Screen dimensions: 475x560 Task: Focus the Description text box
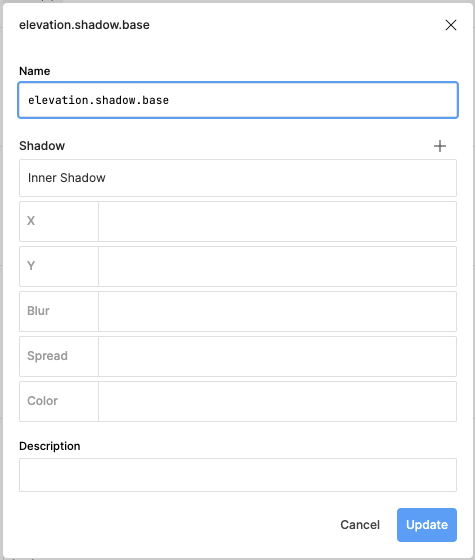pyautogui.click(x=238, y=475)
